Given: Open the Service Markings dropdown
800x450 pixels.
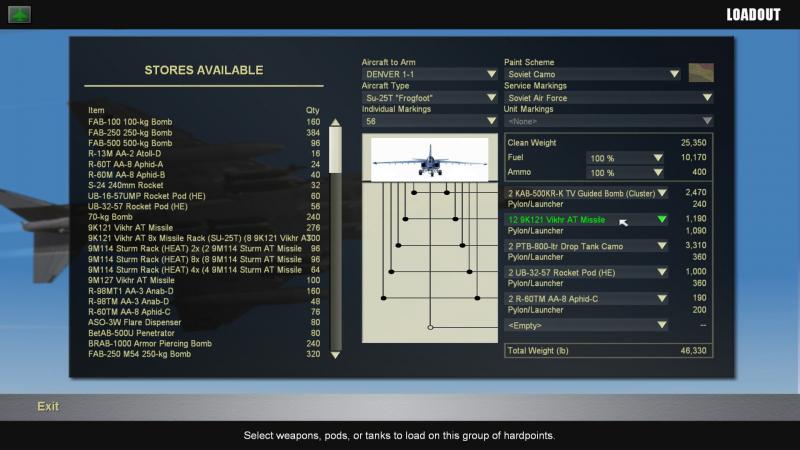Looking at the screenshot, I should 609,97.
